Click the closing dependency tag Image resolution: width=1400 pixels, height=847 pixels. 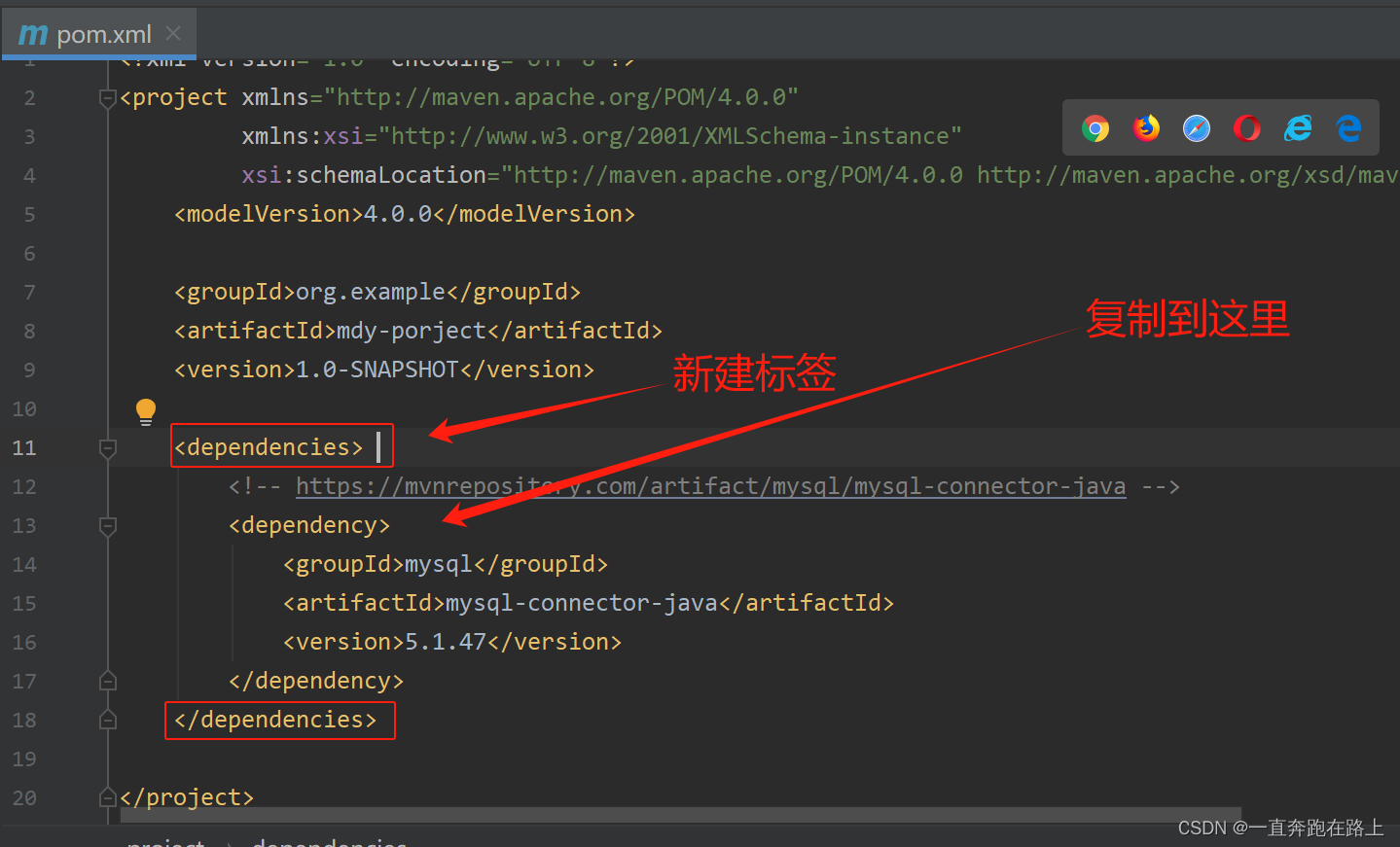point(316,681)
